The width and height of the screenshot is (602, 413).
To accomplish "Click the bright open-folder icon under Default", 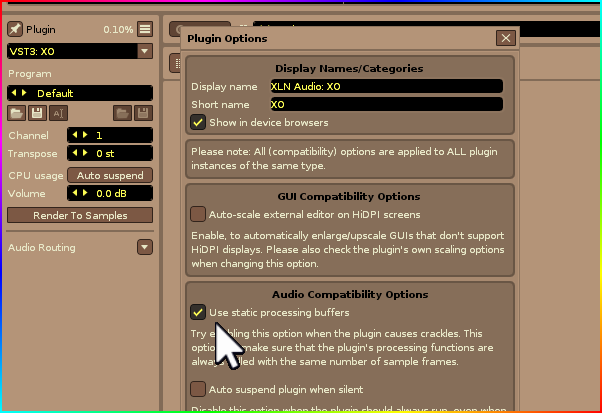I will tap(17, 113).
